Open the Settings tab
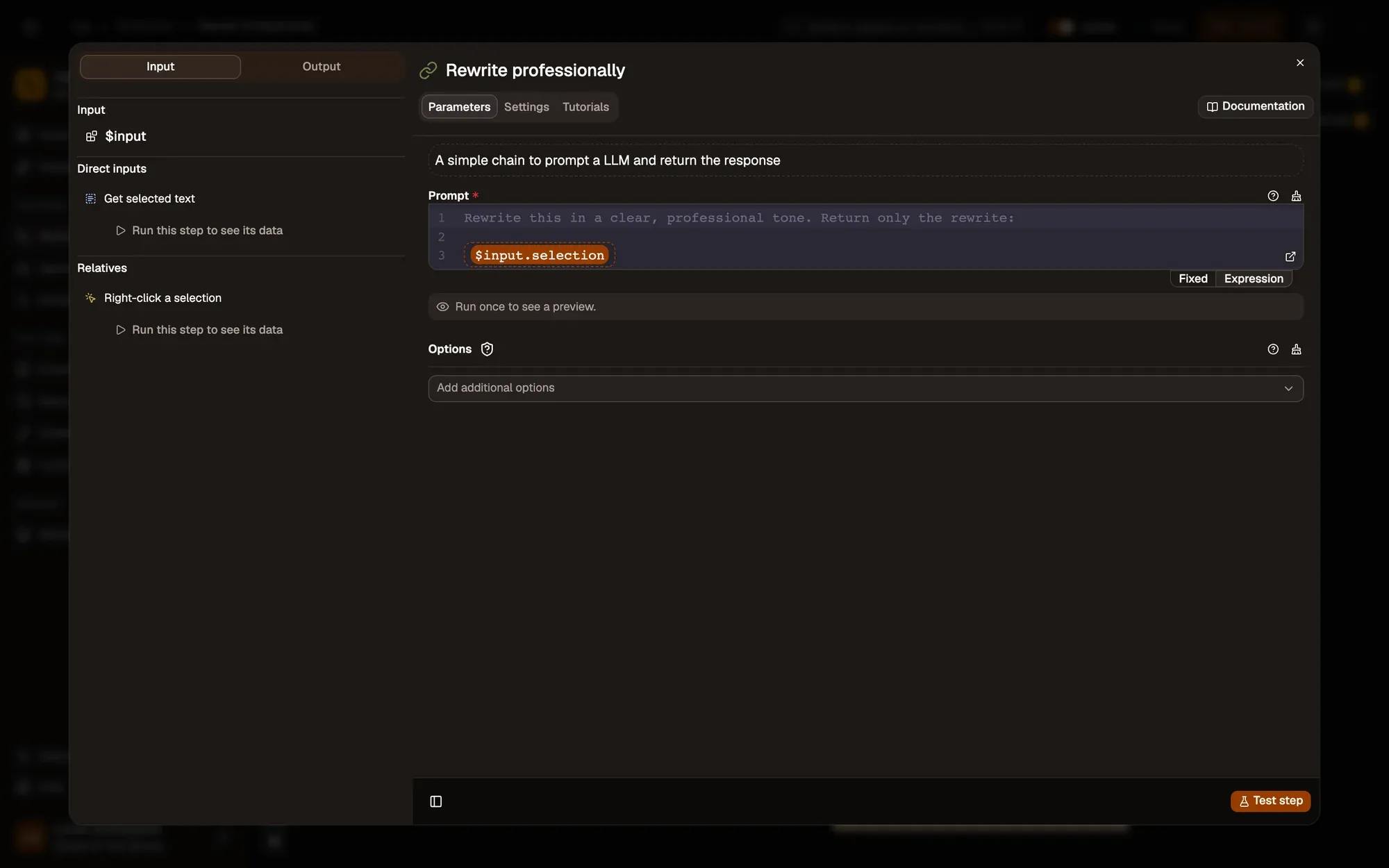This screenshot has width=1389, height=868. (526, 107)
